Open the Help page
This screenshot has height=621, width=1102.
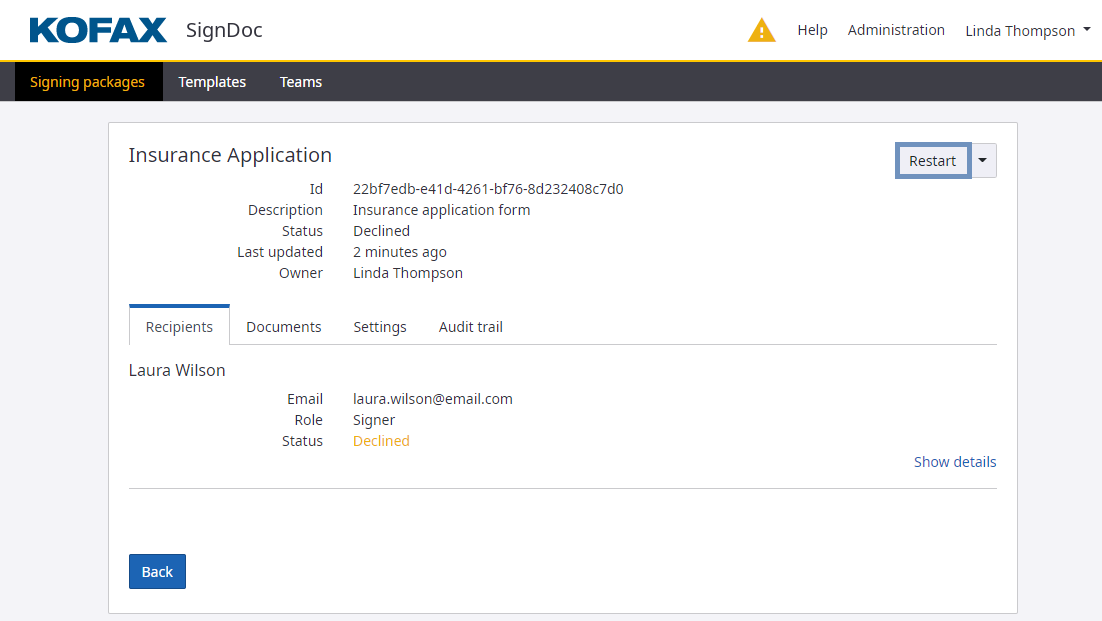[x=812, y=30]
